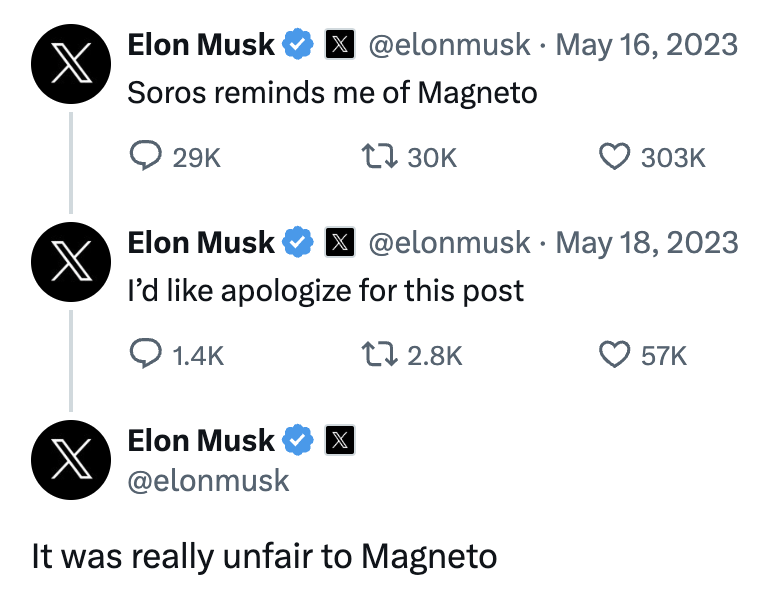Click the X affiliation badge on bottom tweet
The width and height of the screenshot is (782, 594).
(340, 440)
